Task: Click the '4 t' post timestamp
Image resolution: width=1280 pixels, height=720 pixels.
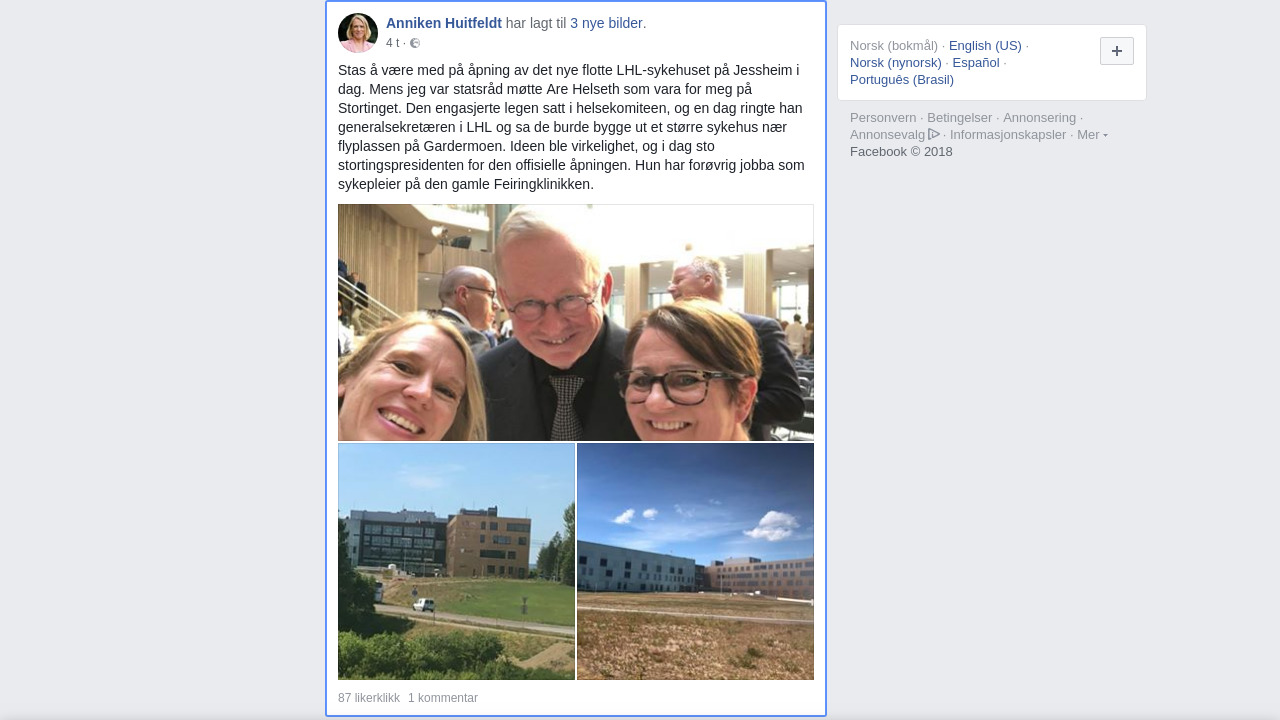Action: [x=392, y=43]
